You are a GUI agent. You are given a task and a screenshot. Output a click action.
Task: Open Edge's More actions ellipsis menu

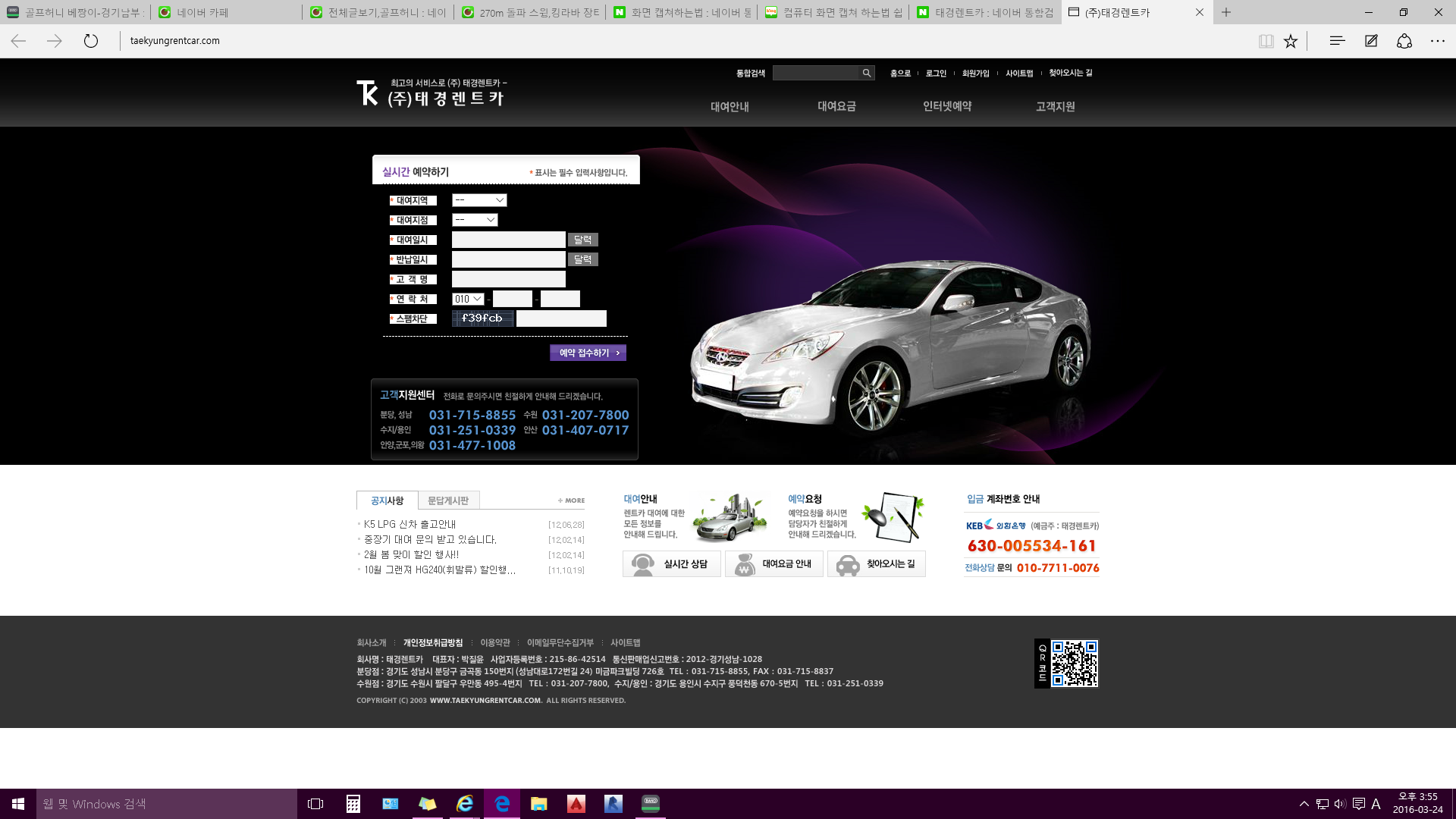pyautogui.click(x=1438, y=41)
